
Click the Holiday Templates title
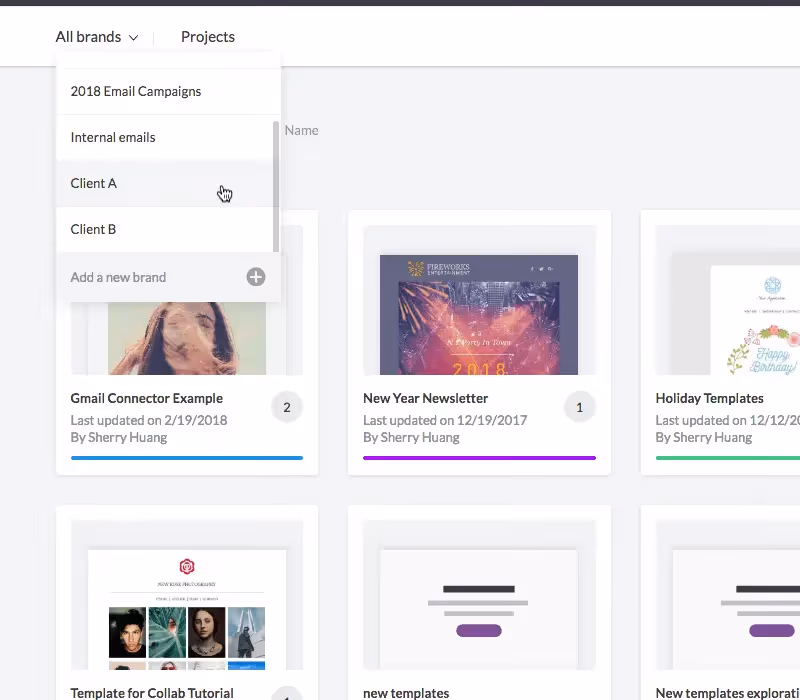point(709,398)
